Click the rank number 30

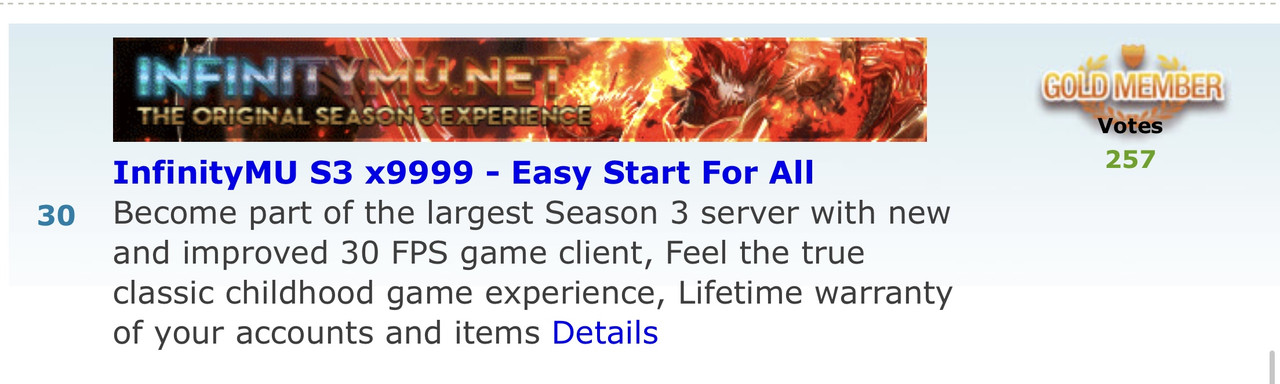[x=56, y=215]
